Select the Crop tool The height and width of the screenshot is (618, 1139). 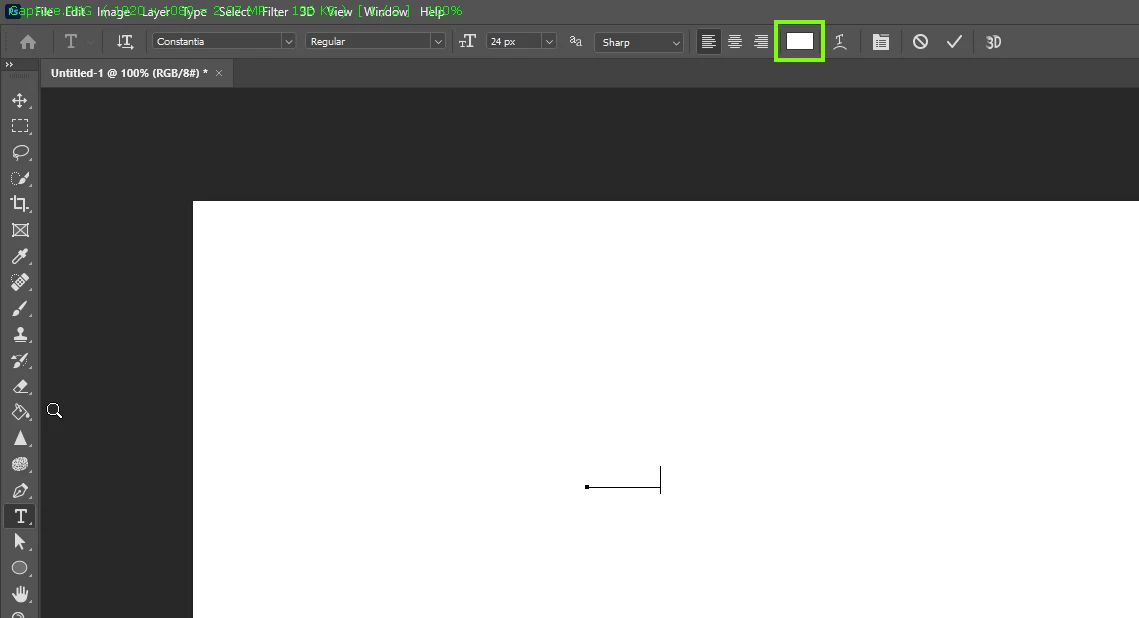click(20, 204)
